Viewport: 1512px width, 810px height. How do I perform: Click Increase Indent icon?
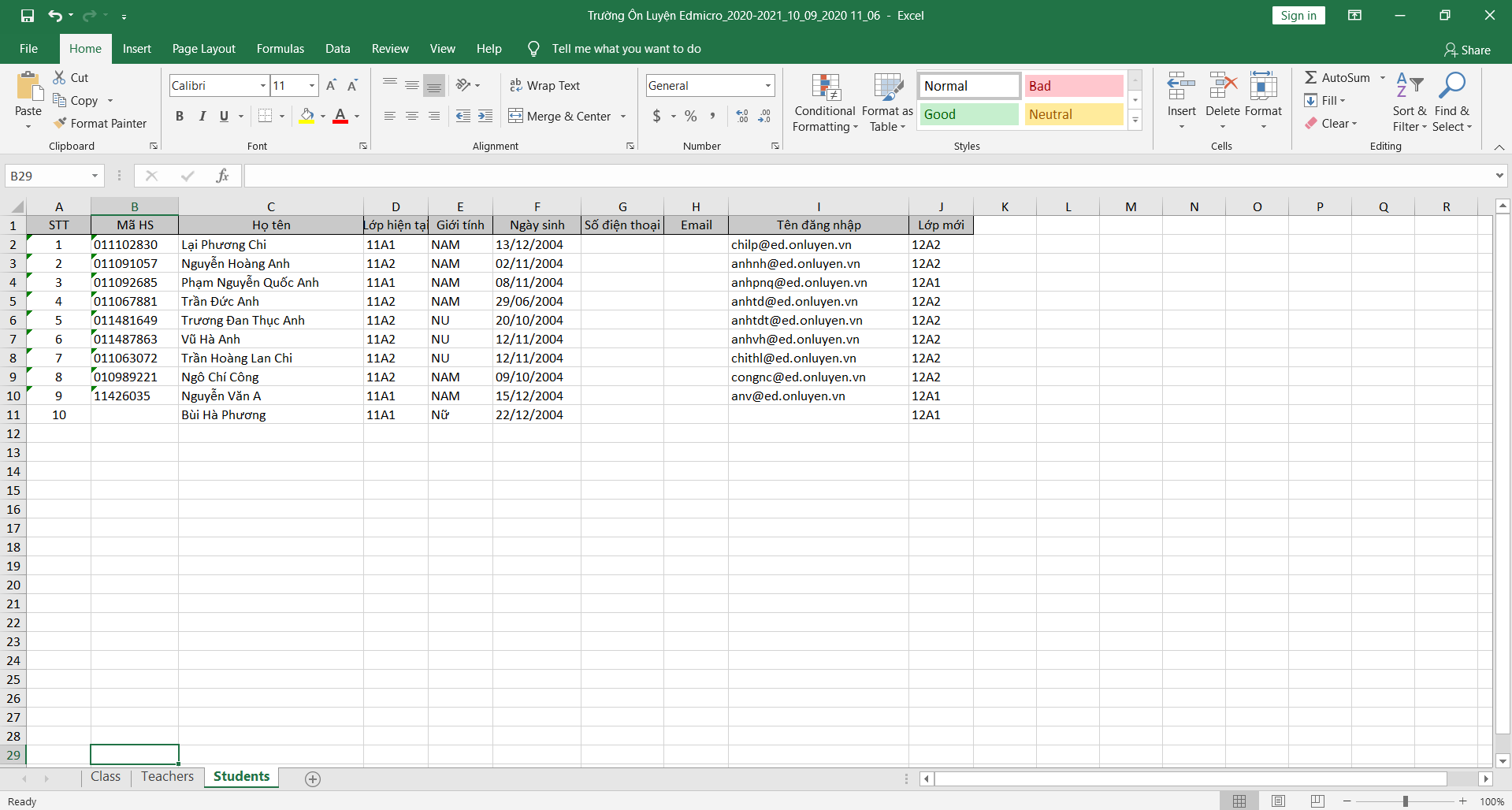click(485, 116)
